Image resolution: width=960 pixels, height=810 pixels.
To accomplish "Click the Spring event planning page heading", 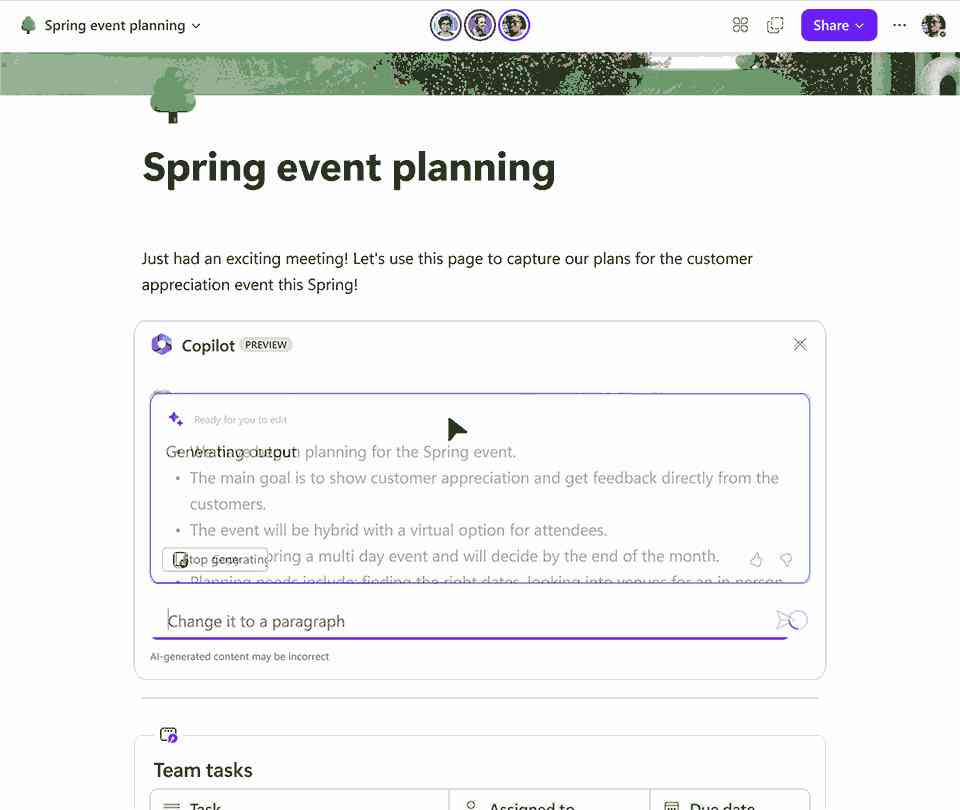I will [349, 169].
